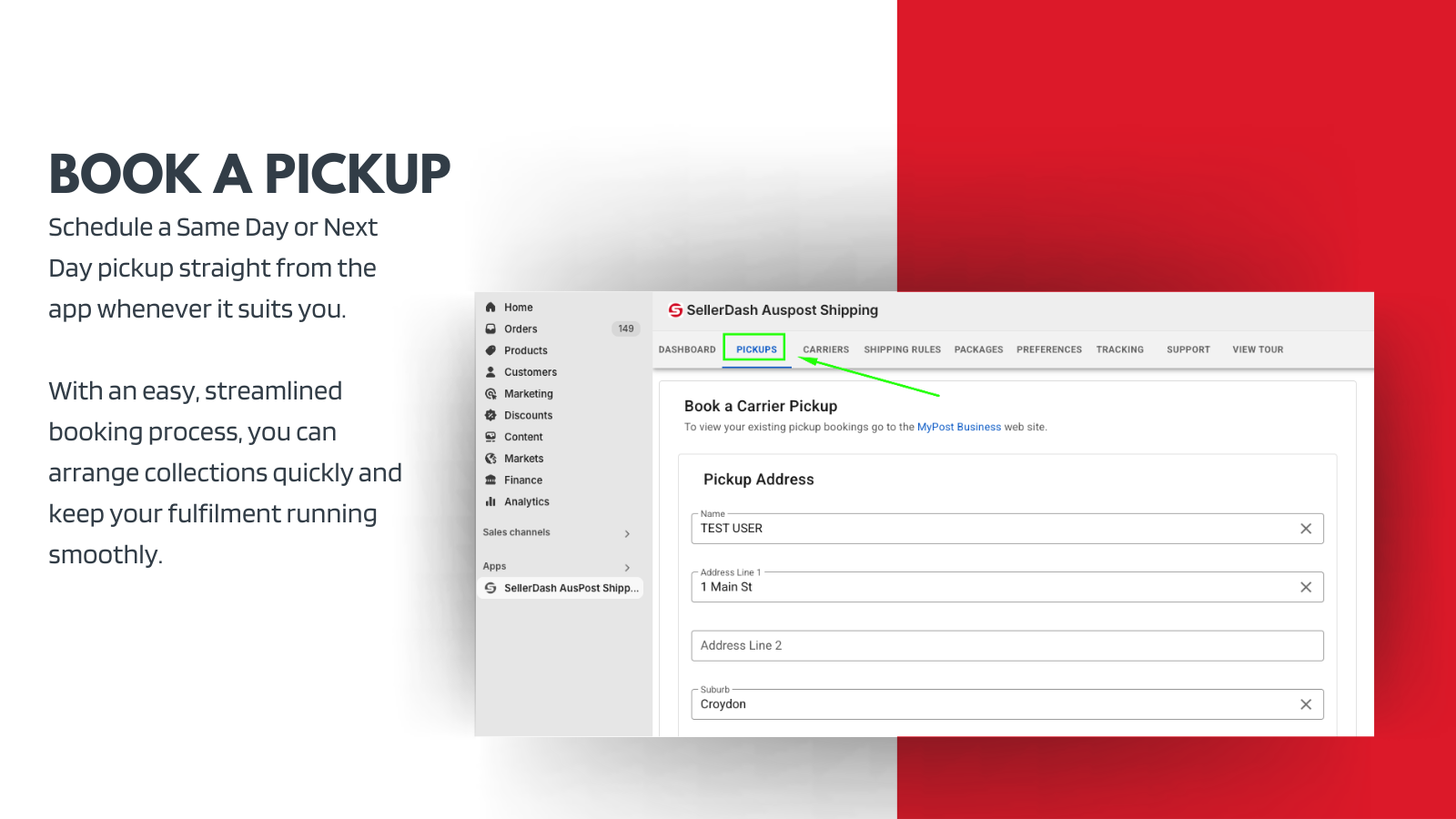The image size is (1456, 819).
Task: Open the Preferences tab
Action: pyautogui.click(x=1049, y=349)
